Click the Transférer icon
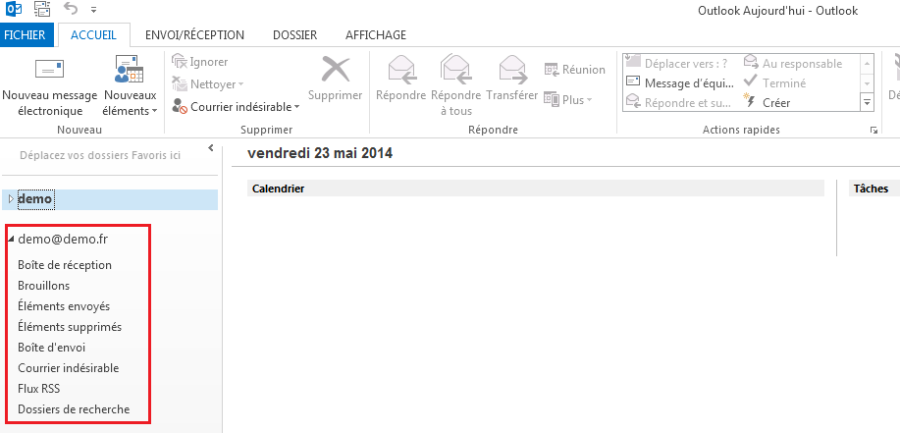 pyautogui.click(x=512, y=69)
